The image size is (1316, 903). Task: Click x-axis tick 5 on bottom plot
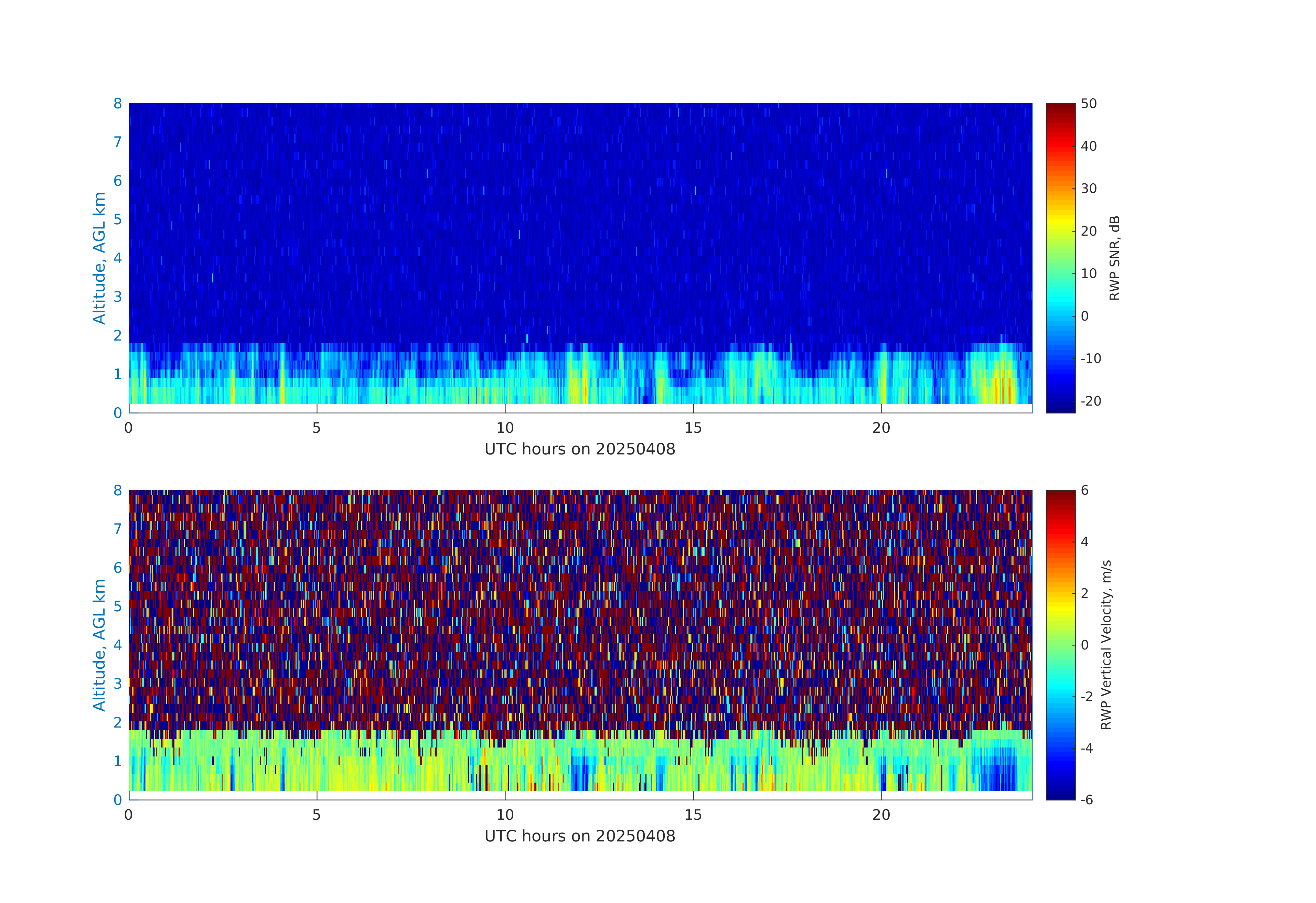point(317,815)
